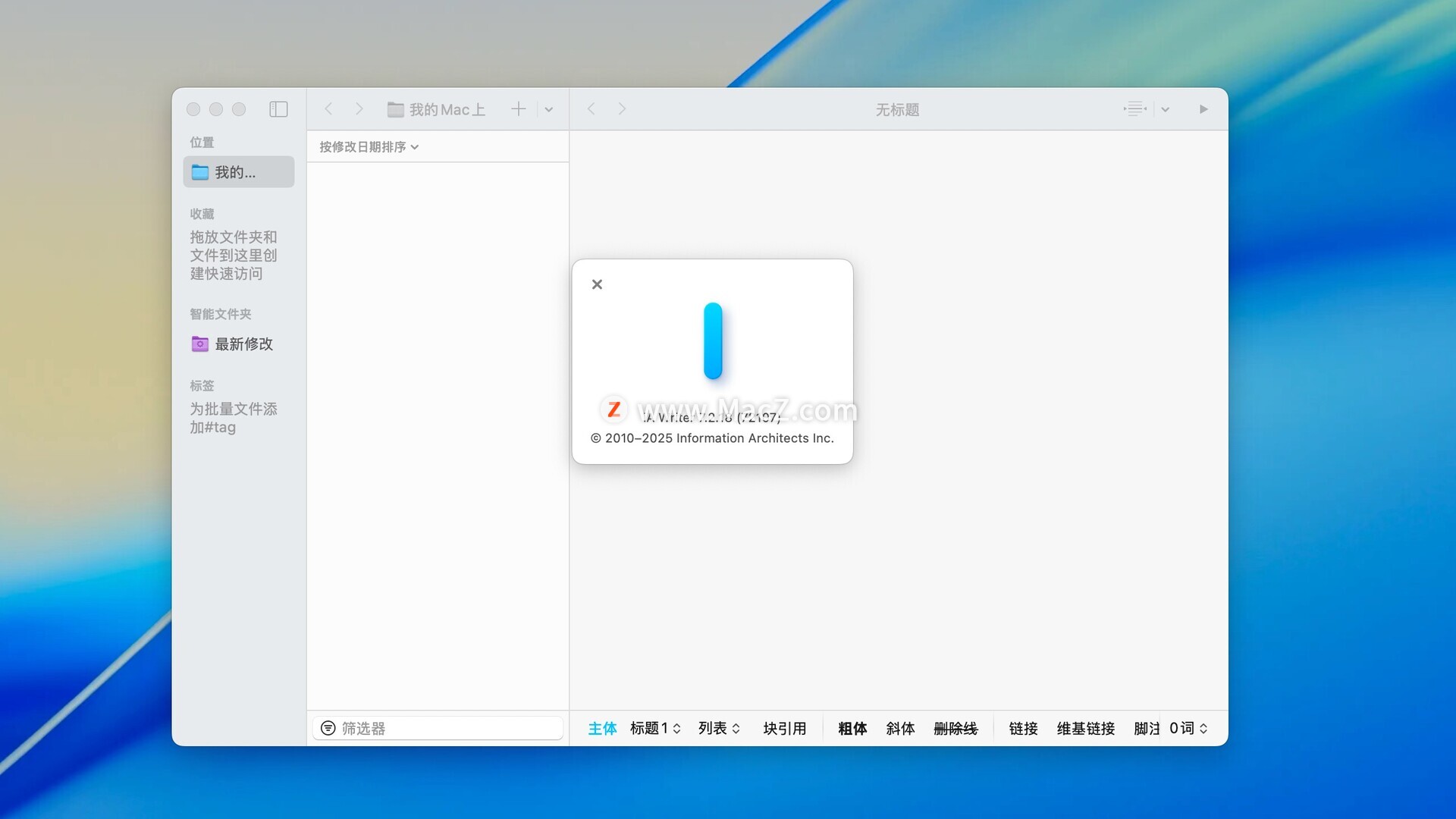Click the editor back navigation arrow
This screenshot has height=819, width=1456.
tap(591, 109)
